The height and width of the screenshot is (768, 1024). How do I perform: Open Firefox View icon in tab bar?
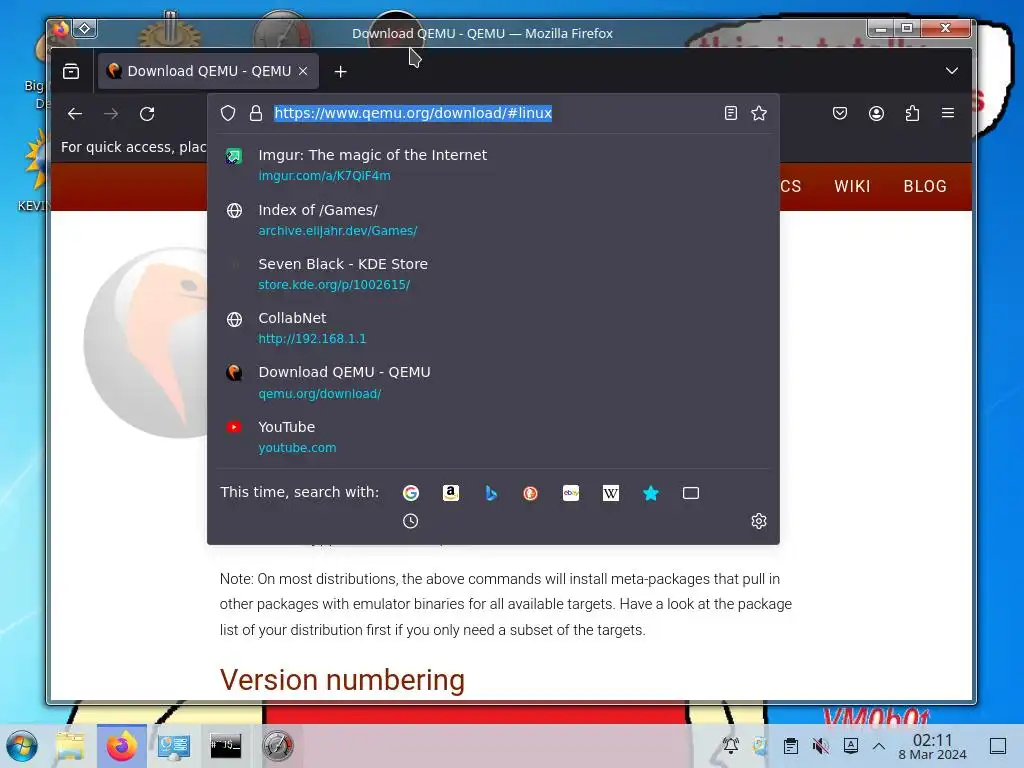[x=71, y=71]
